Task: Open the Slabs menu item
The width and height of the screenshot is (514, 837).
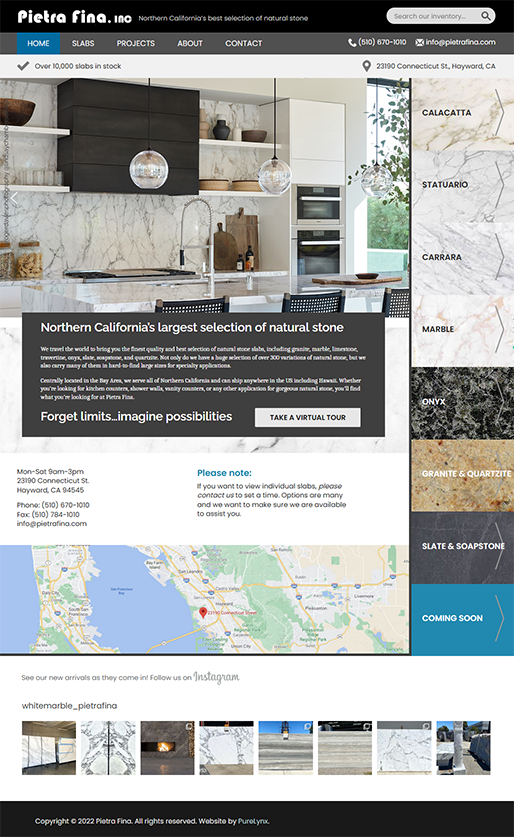Action: tap(83, 43)
